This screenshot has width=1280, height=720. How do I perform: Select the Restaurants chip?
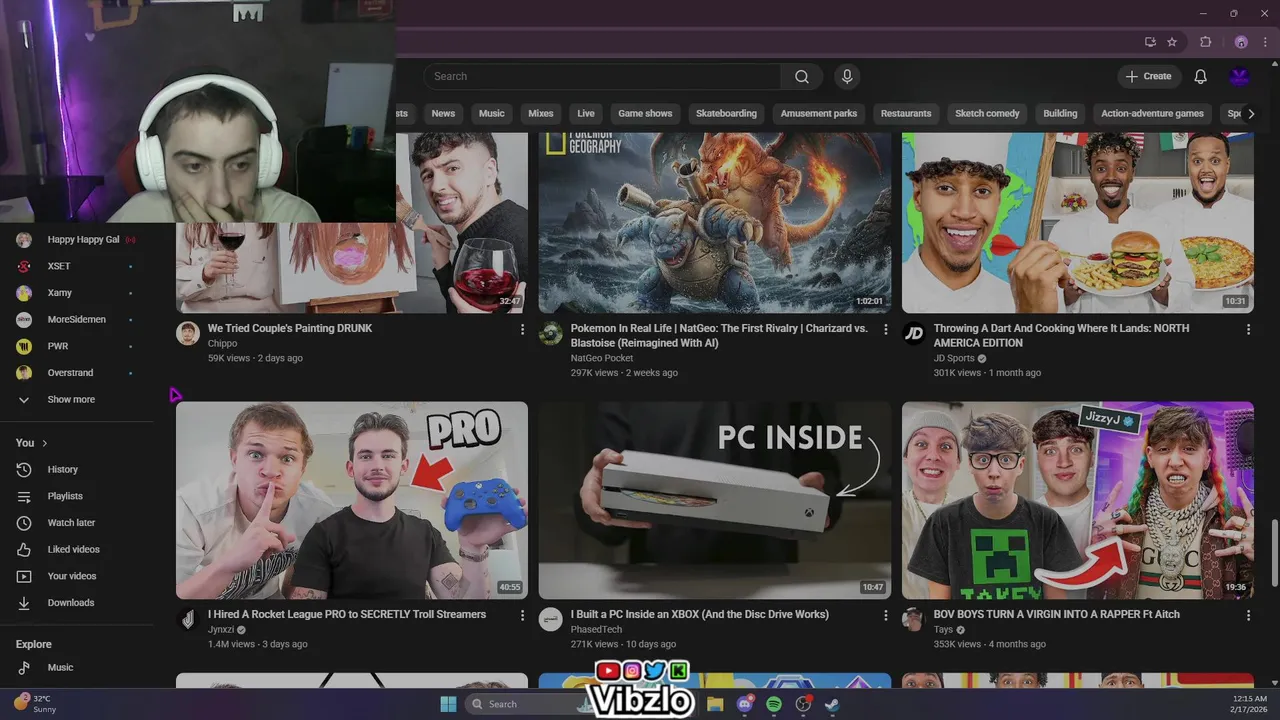(x=906, y=113)
